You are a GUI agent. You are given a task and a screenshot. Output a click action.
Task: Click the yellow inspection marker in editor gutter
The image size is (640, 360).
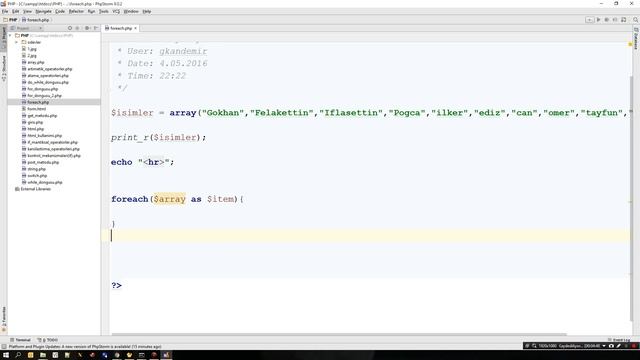630,44
